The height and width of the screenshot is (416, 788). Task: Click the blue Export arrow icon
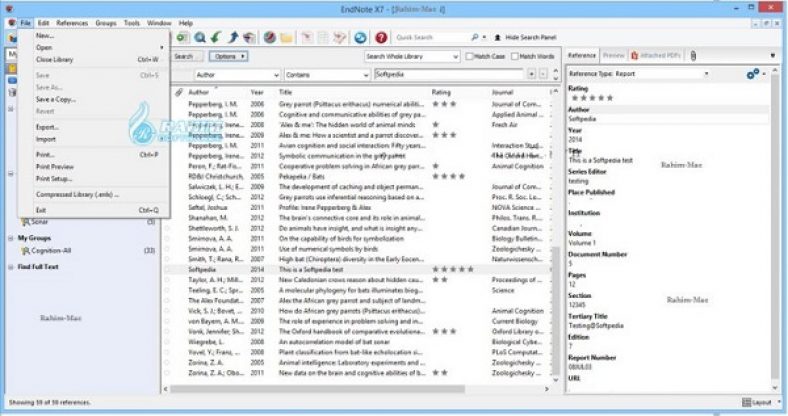click(x=233, y=38)
